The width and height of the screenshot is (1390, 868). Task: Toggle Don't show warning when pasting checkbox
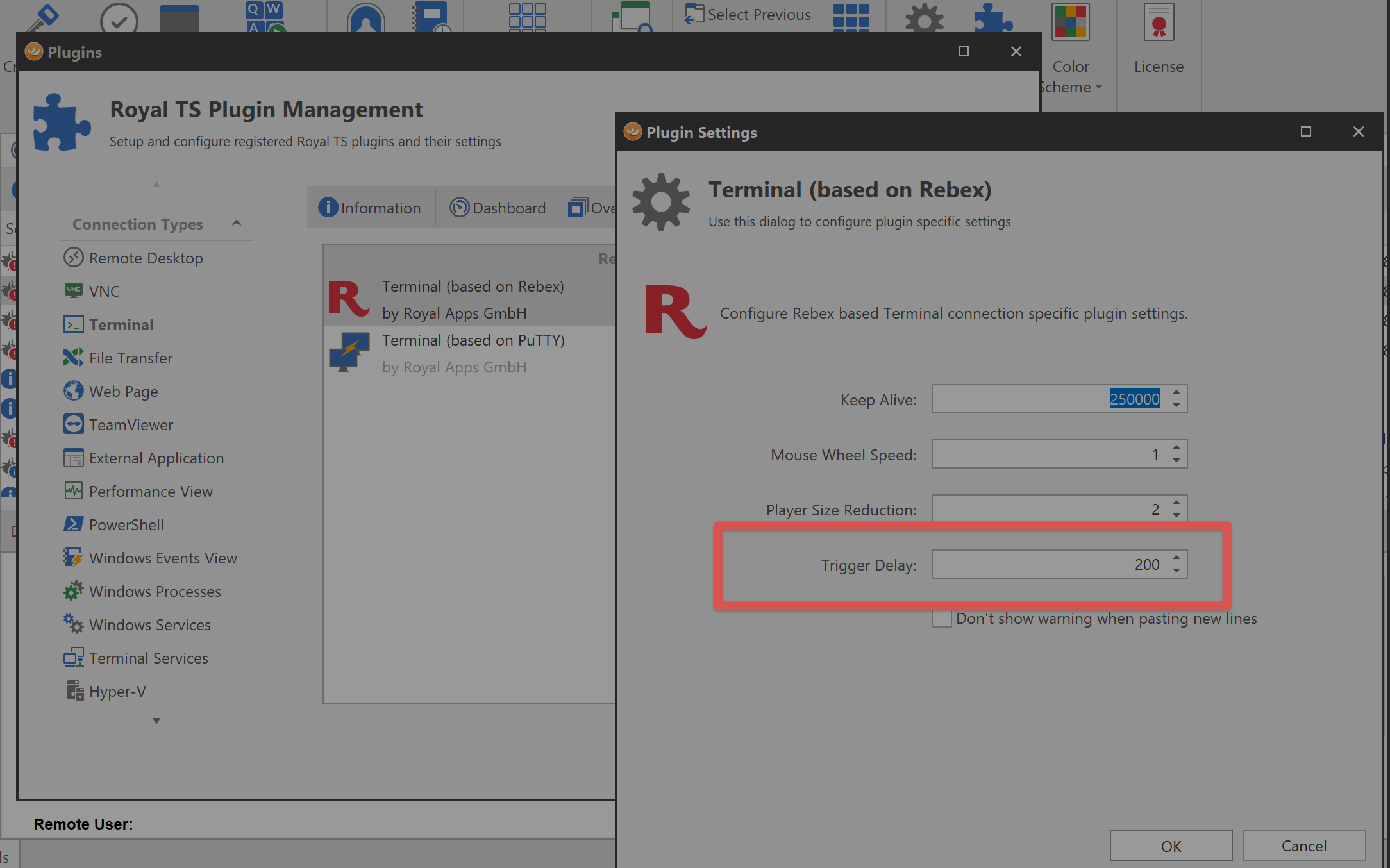click(941, 619)
